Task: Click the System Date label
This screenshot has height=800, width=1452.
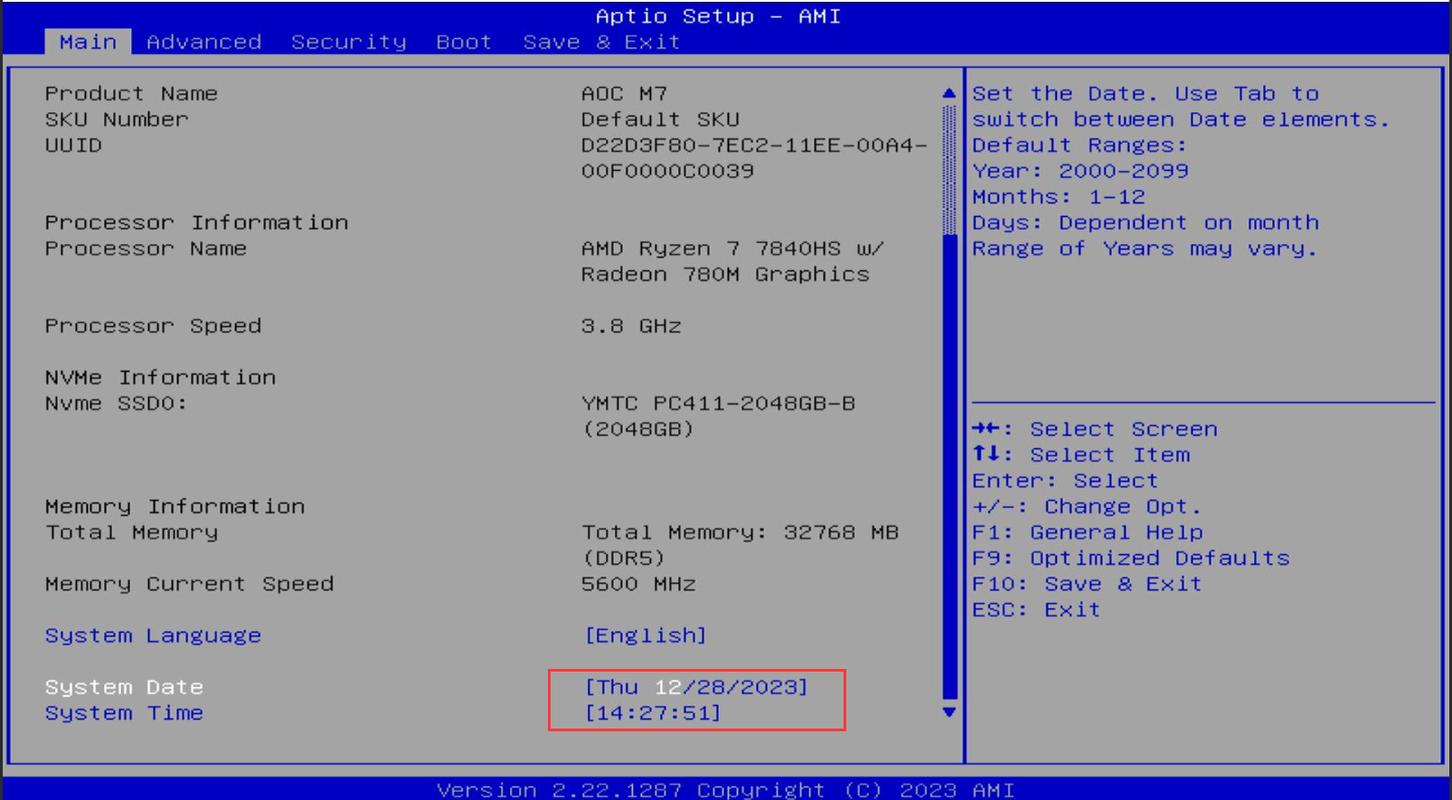Action: (x=124, y=687)
